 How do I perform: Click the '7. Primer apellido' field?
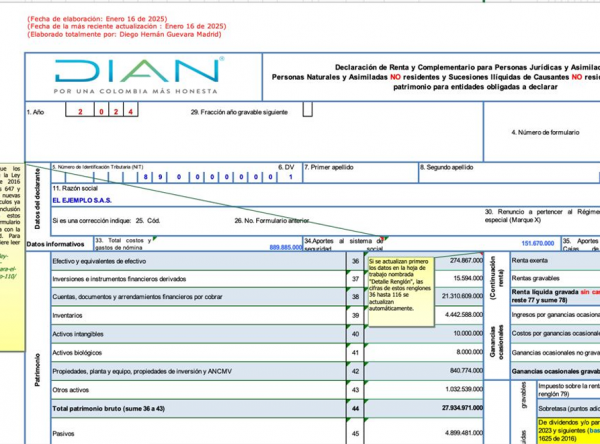point(360,173)
